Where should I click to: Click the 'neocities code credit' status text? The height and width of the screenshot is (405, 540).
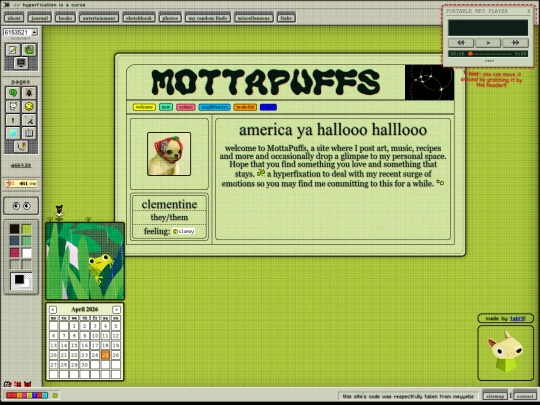408,396
